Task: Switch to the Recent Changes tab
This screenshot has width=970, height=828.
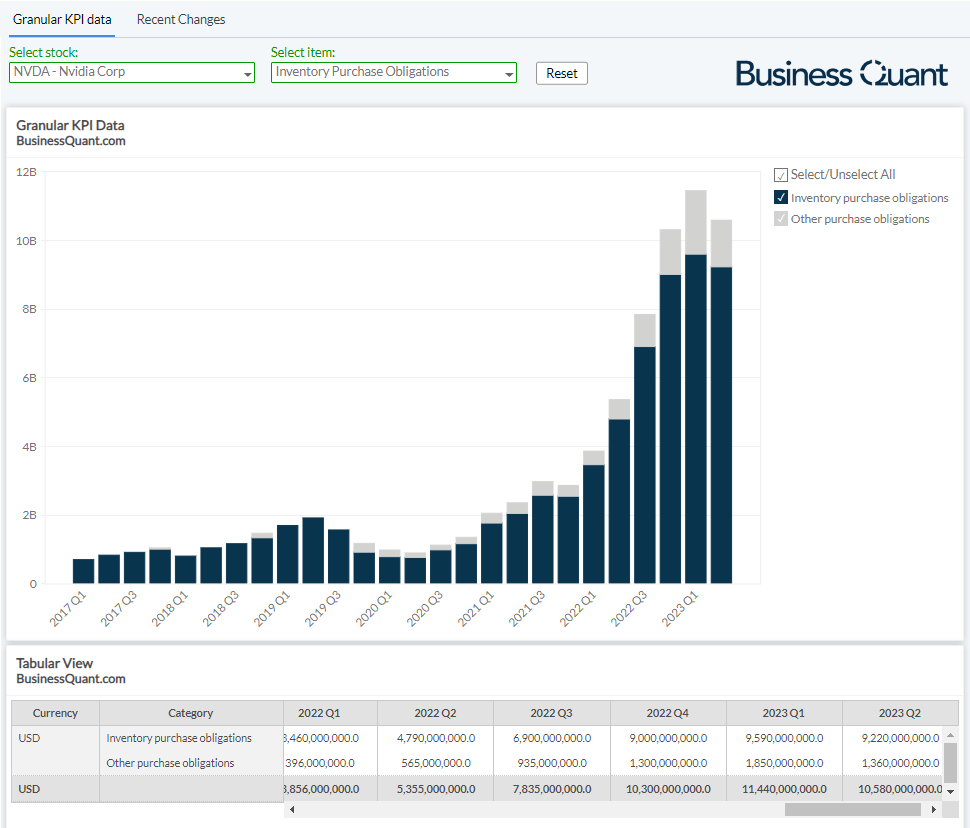Action: [x=181, y=19]
